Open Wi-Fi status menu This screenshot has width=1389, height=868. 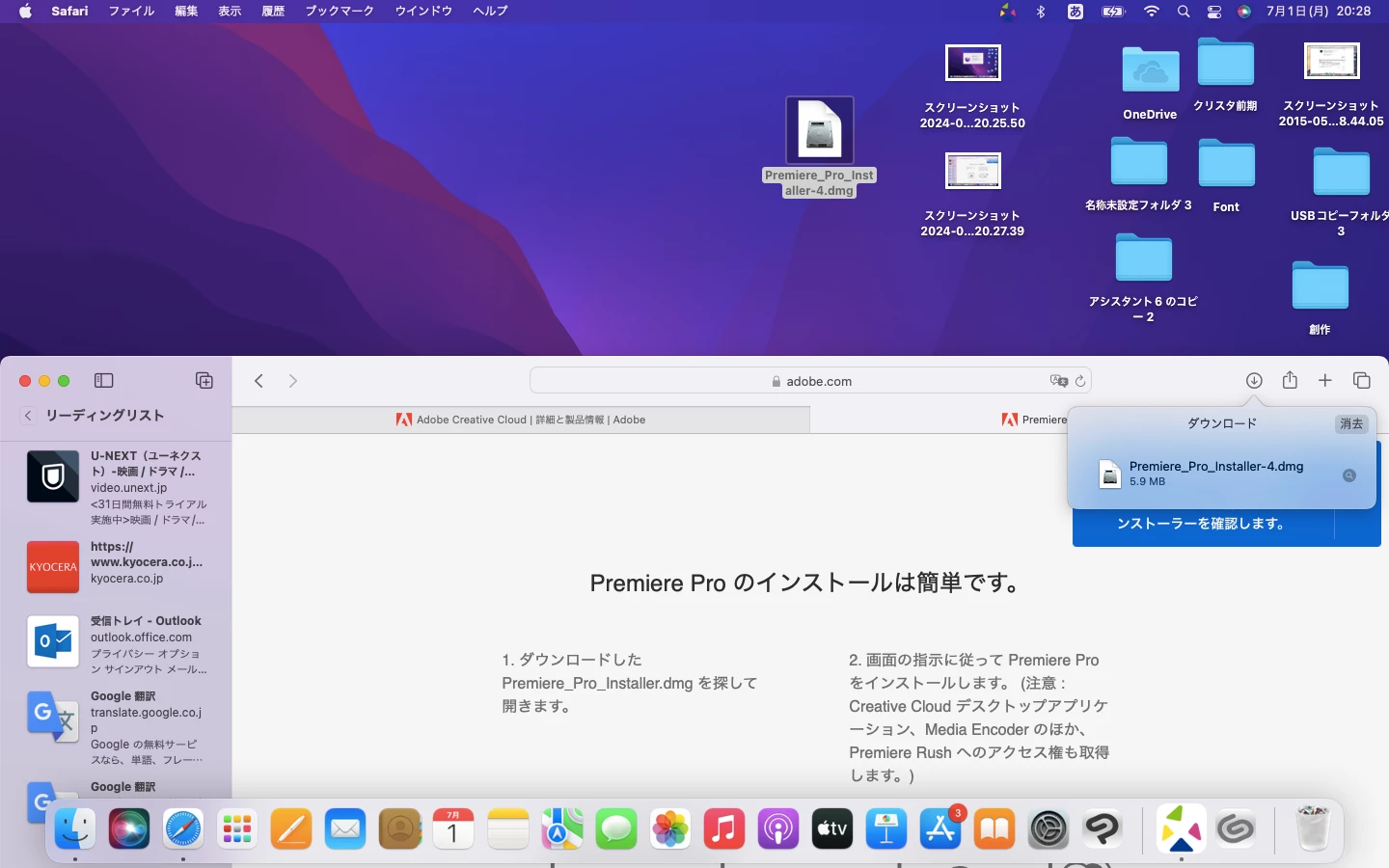click(1152, 12)
